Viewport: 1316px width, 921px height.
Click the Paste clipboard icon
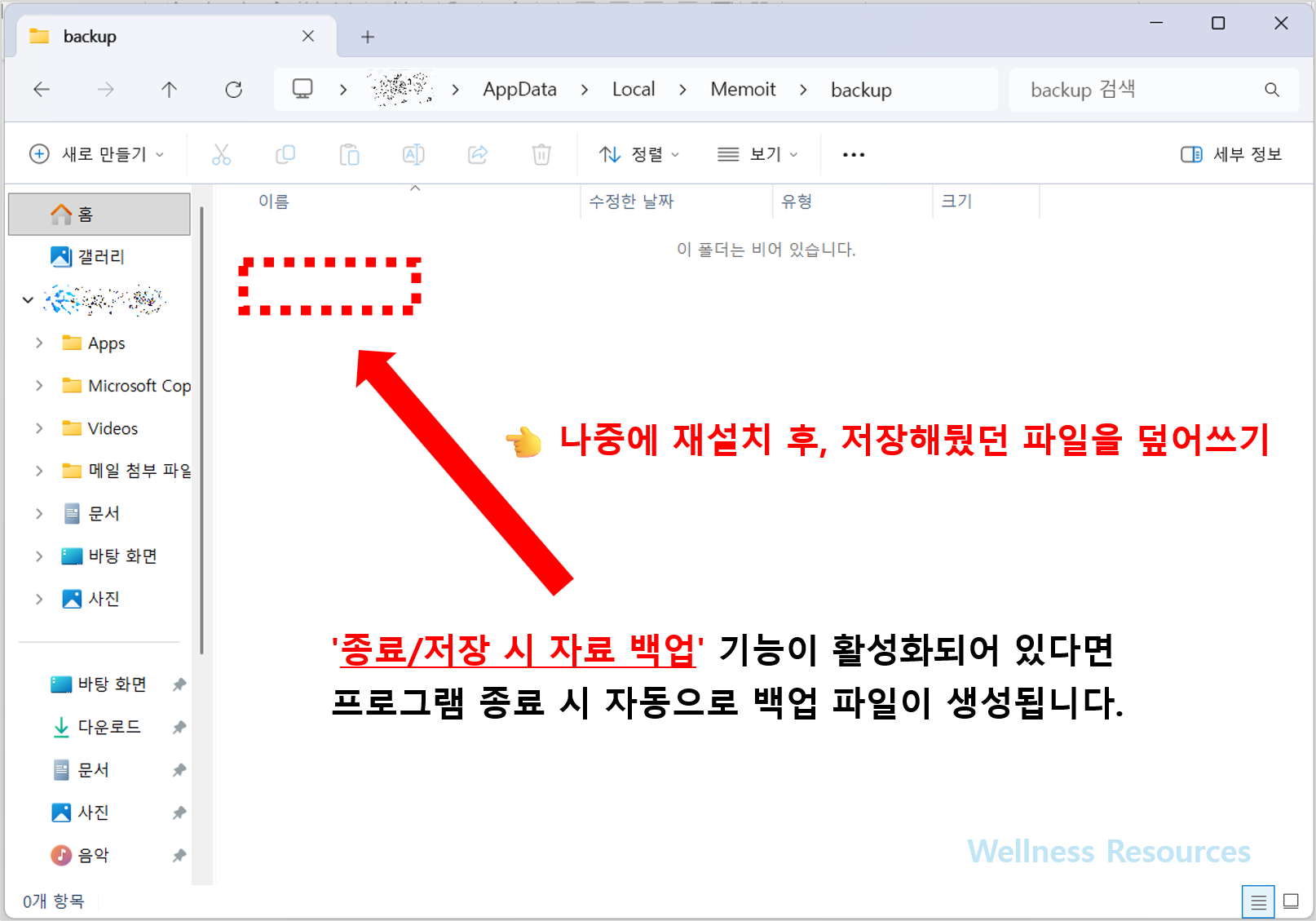(x=349, y=154)
